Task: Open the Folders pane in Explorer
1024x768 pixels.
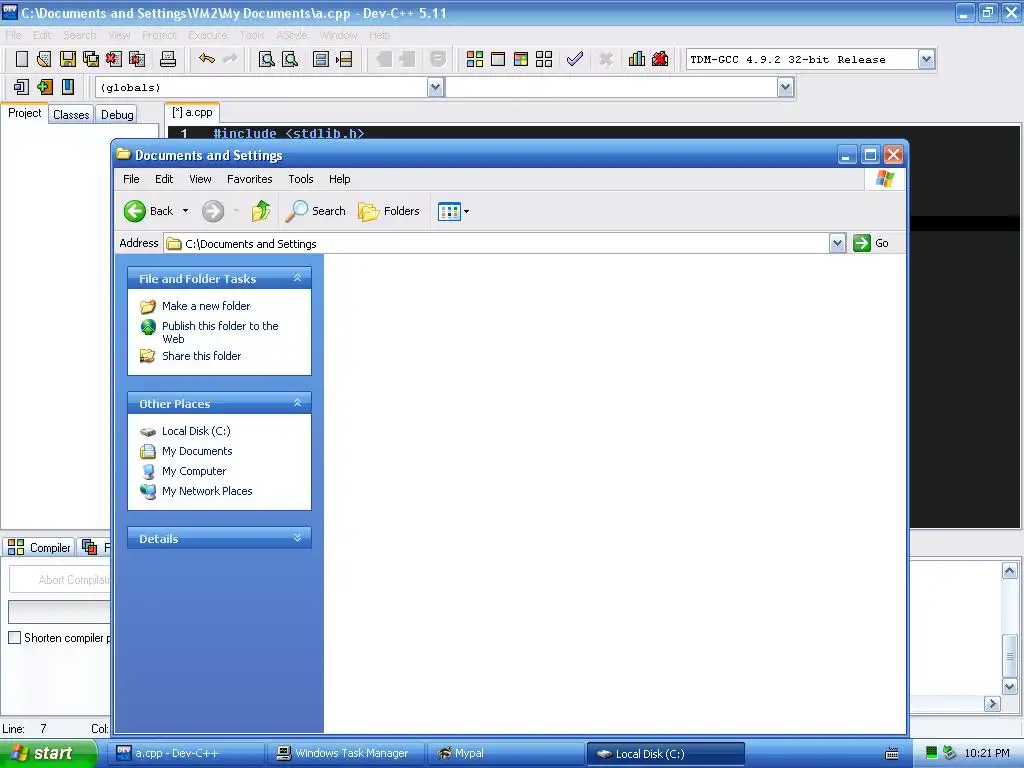Action: click(389, 211)
